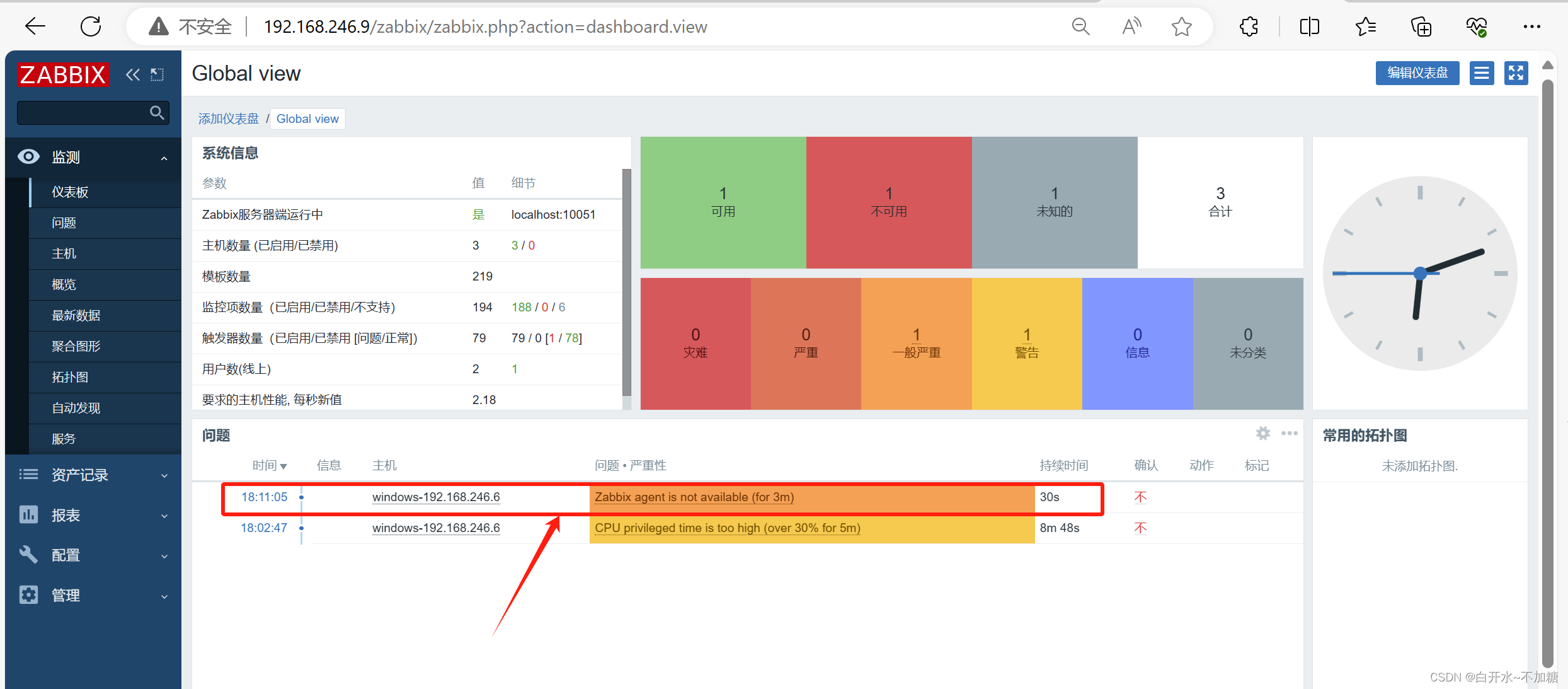Toggle the split screen icon

1310,26
